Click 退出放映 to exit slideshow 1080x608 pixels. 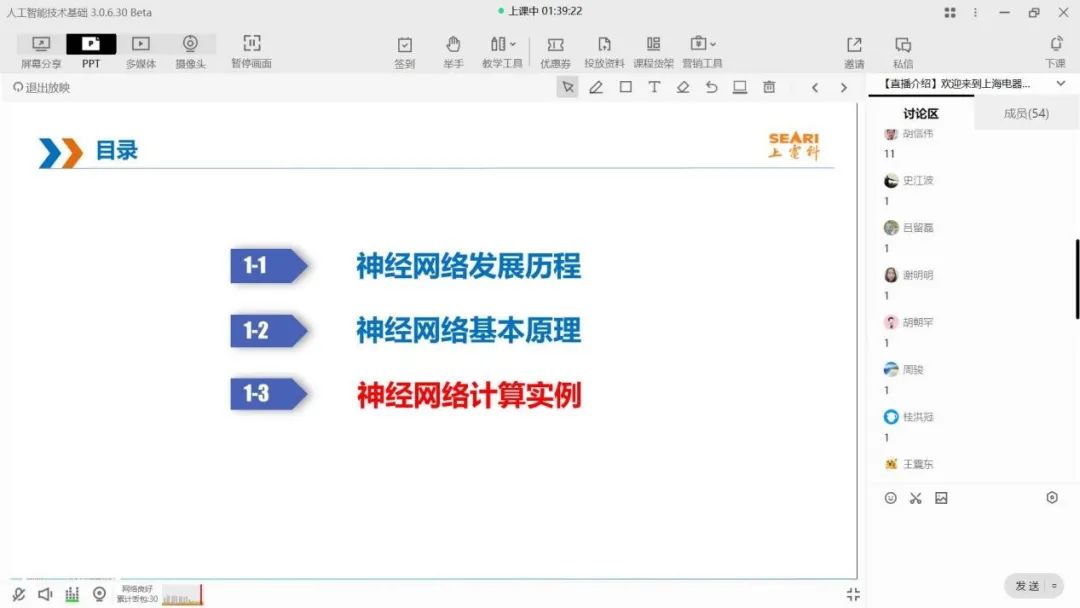(x=42, y=88)
